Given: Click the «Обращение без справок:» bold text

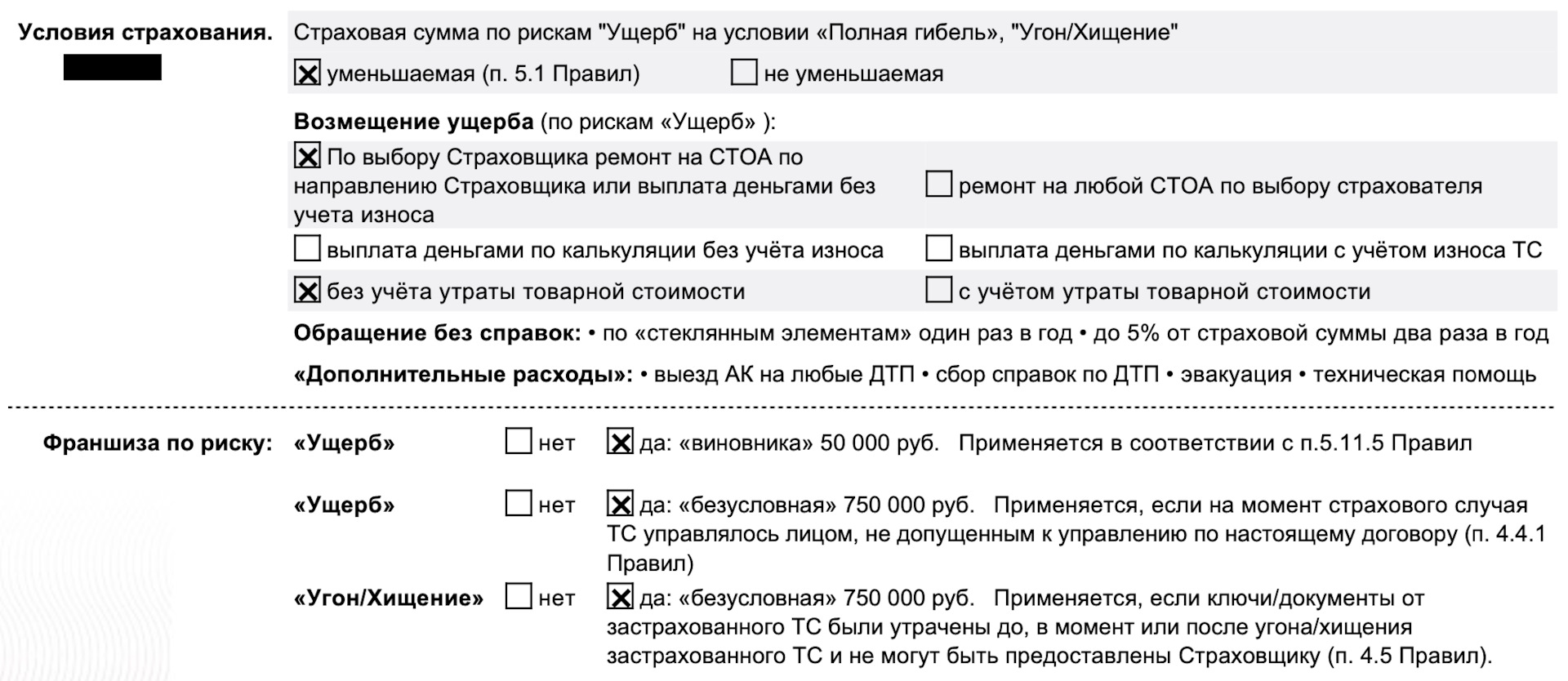Looking at the screenshot, I should point(437,333).
